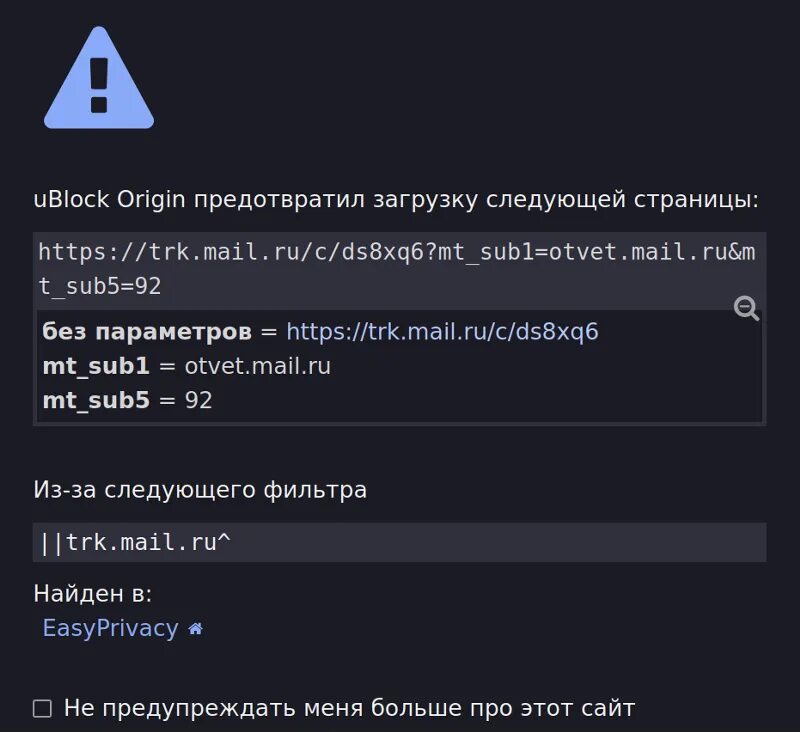Click the bold mt_sub5 parameter name
This screenshot has width=800, height=732.
[95, 401]
